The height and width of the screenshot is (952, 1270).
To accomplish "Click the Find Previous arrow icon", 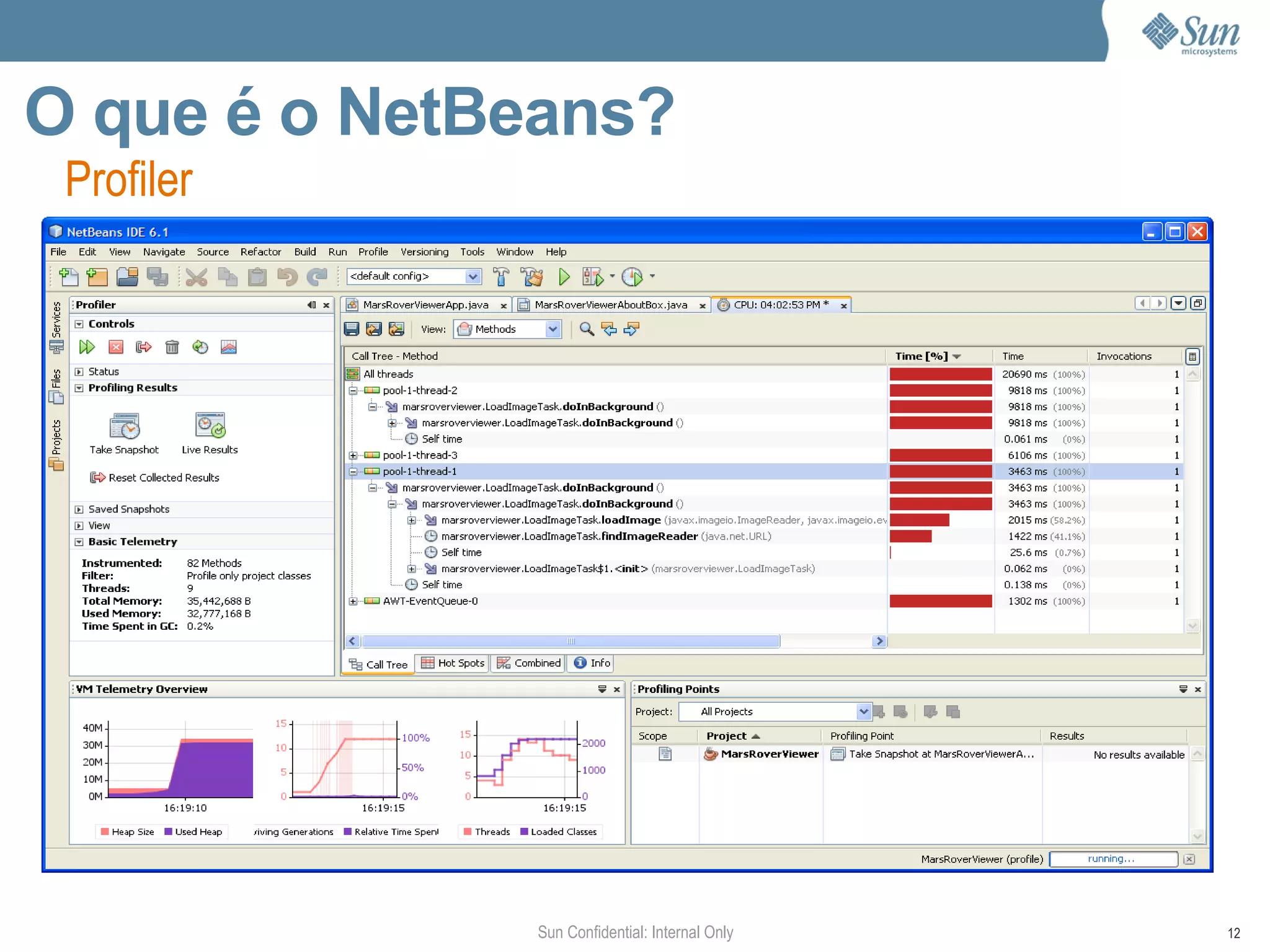I will (x=610, y=329).
